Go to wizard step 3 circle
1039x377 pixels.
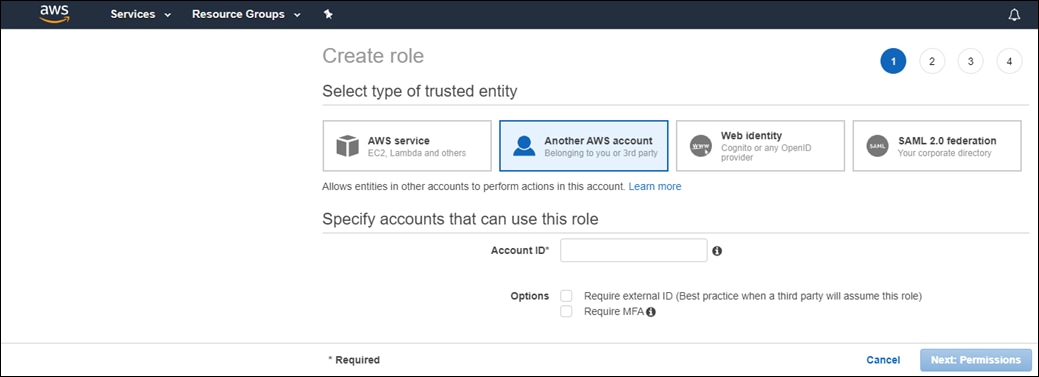[971, 62]
